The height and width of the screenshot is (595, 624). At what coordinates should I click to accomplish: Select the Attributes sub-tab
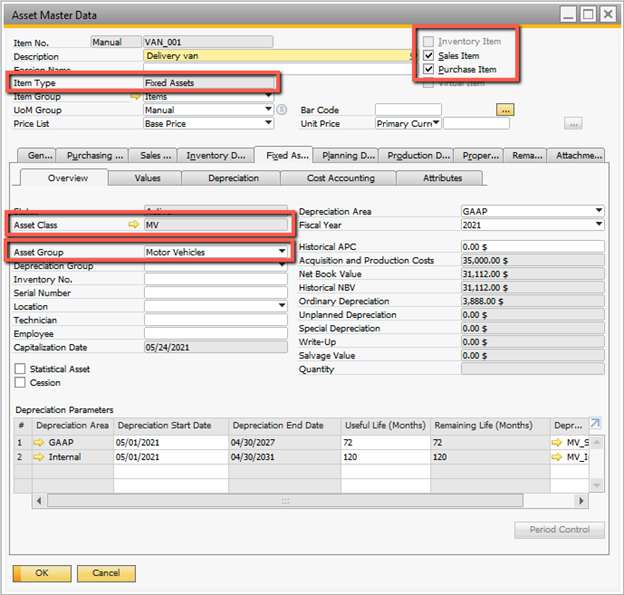click(x=440, y=178)
